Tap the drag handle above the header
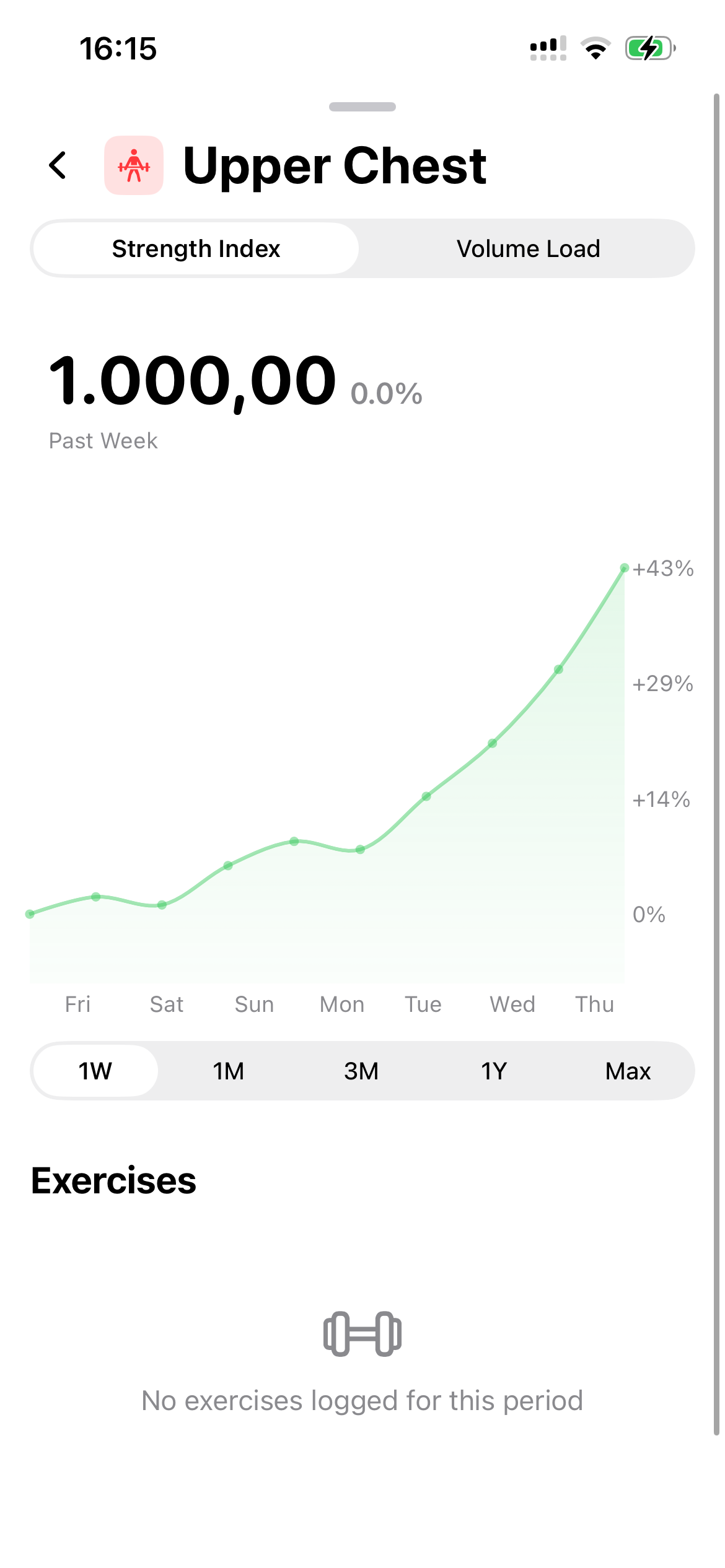This screenshot has height=1568, width=725. click(362, 107)
